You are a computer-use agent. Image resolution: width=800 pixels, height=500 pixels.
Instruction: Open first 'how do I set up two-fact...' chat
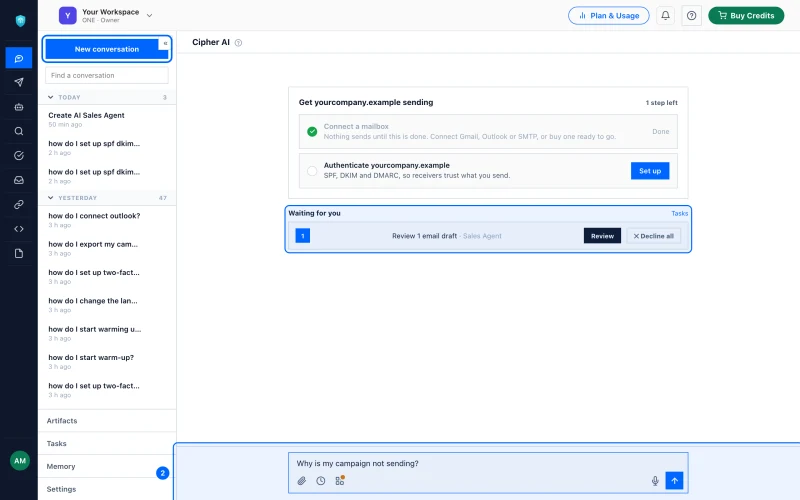(x=107, y=277)
